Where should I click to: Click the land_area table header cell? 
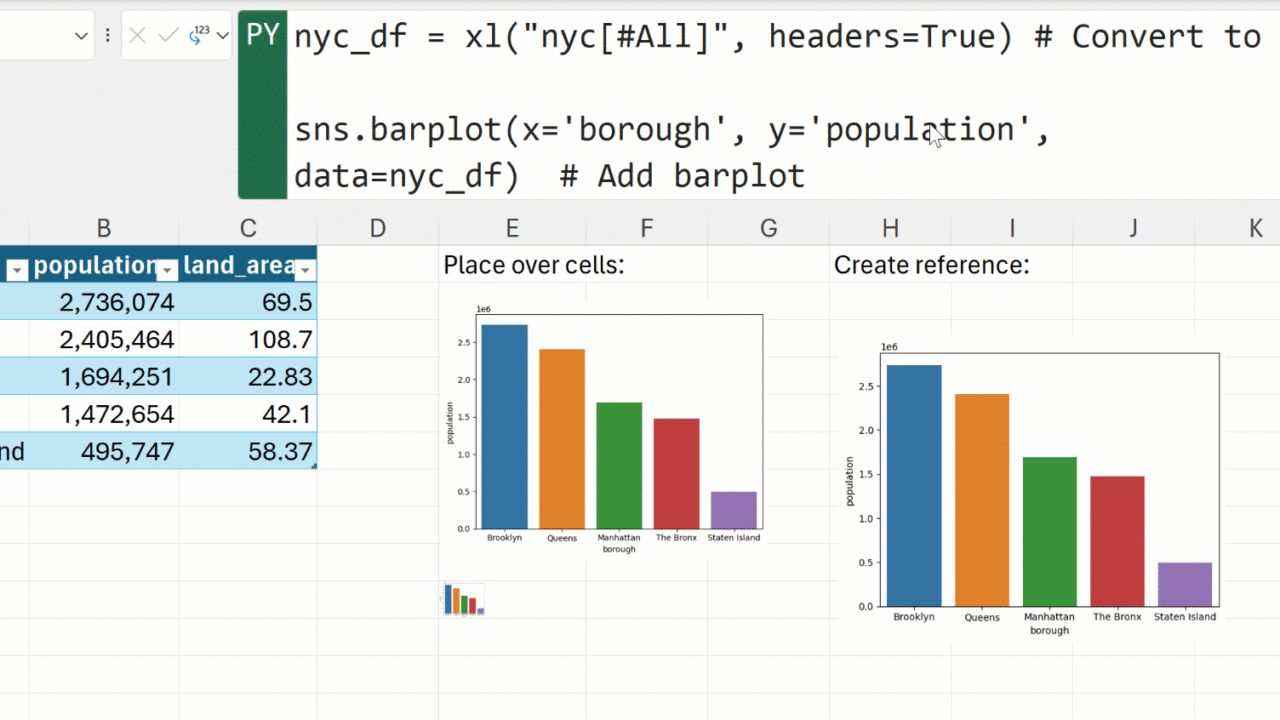coord(248,266)
